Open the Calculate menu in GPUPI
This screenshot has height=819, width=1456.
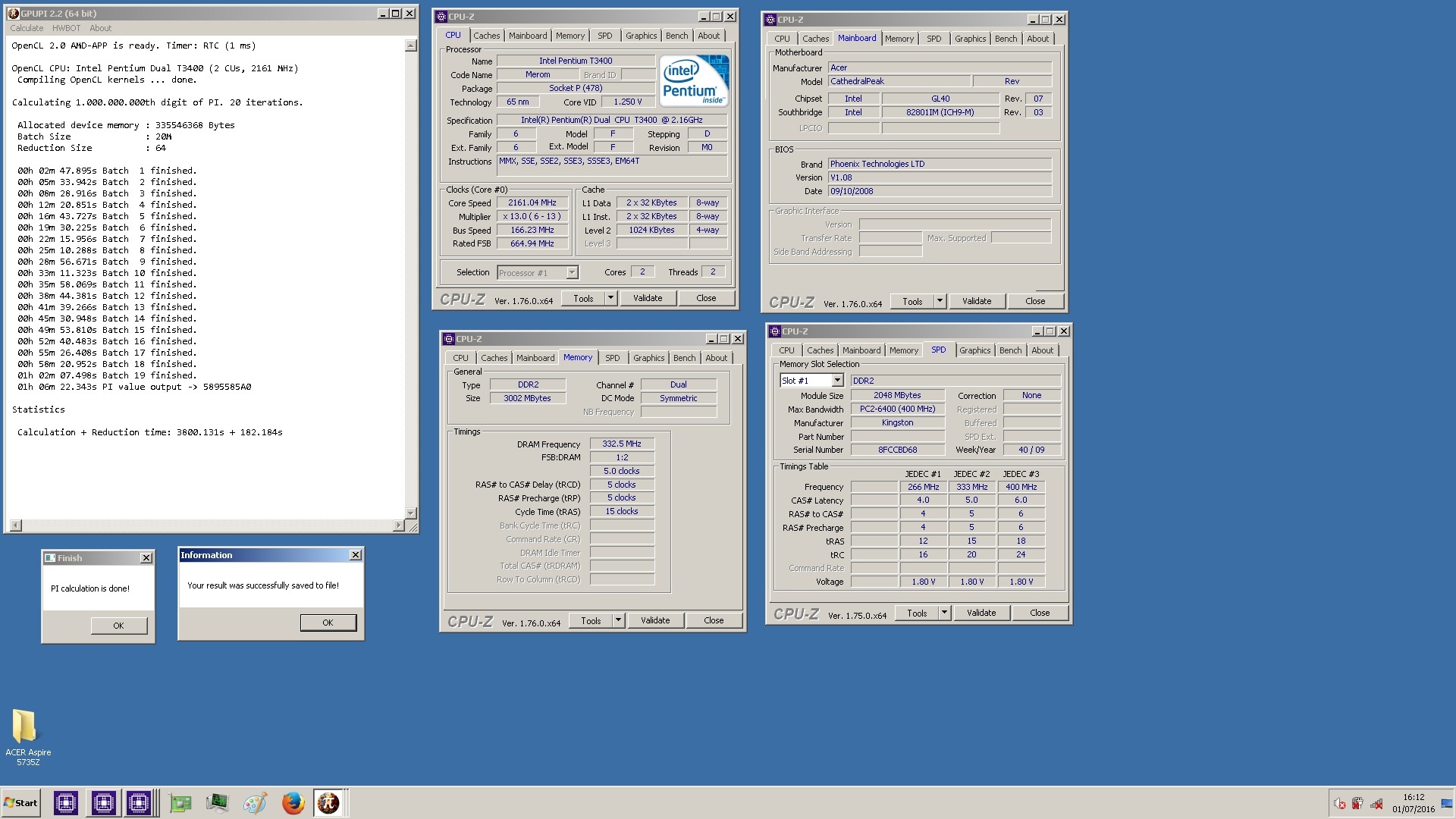point(27,28)
